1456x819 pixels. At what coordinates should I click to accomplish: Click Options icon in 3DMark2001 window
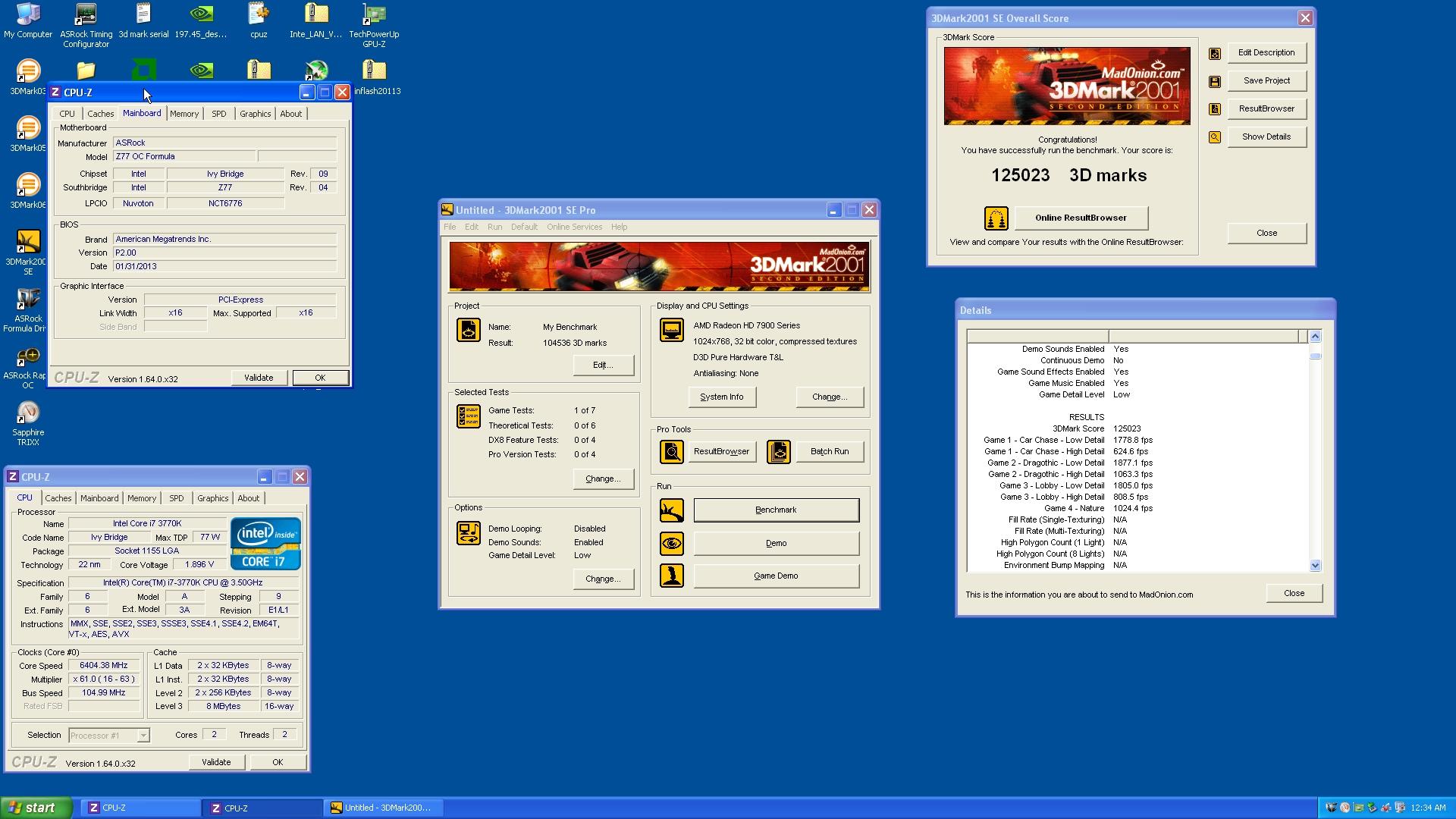(469, 533)
